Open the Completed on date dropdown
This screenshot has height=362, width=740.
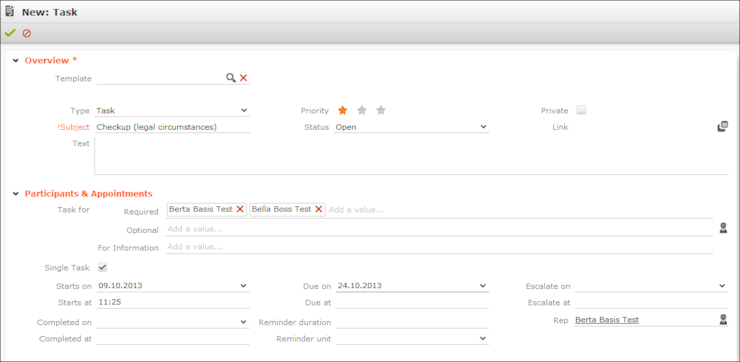coord(244,322)
